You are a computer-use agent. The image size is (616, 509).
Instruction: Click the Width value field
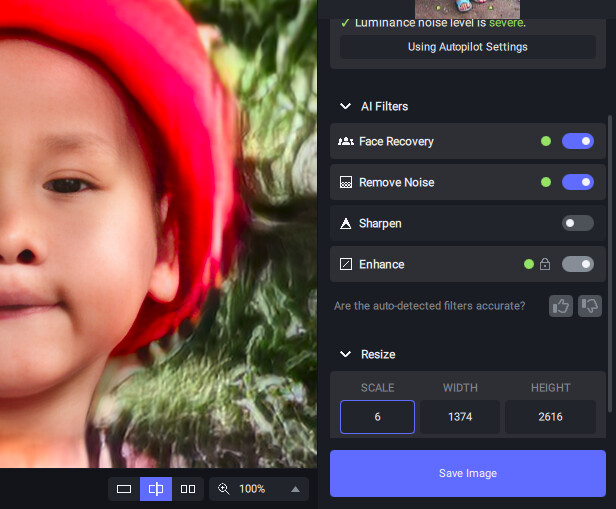click(459, 417)
